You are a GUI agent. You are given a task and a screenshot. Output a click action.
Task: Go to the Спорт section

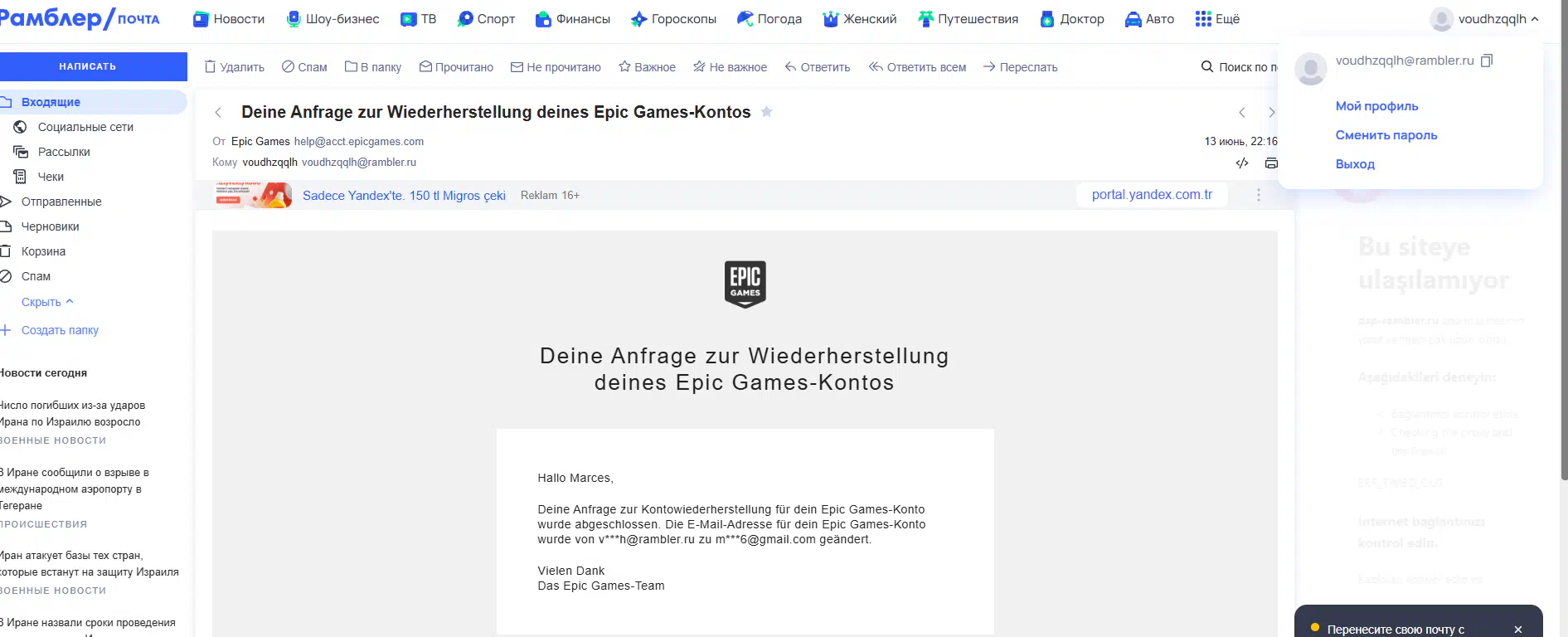486,18
